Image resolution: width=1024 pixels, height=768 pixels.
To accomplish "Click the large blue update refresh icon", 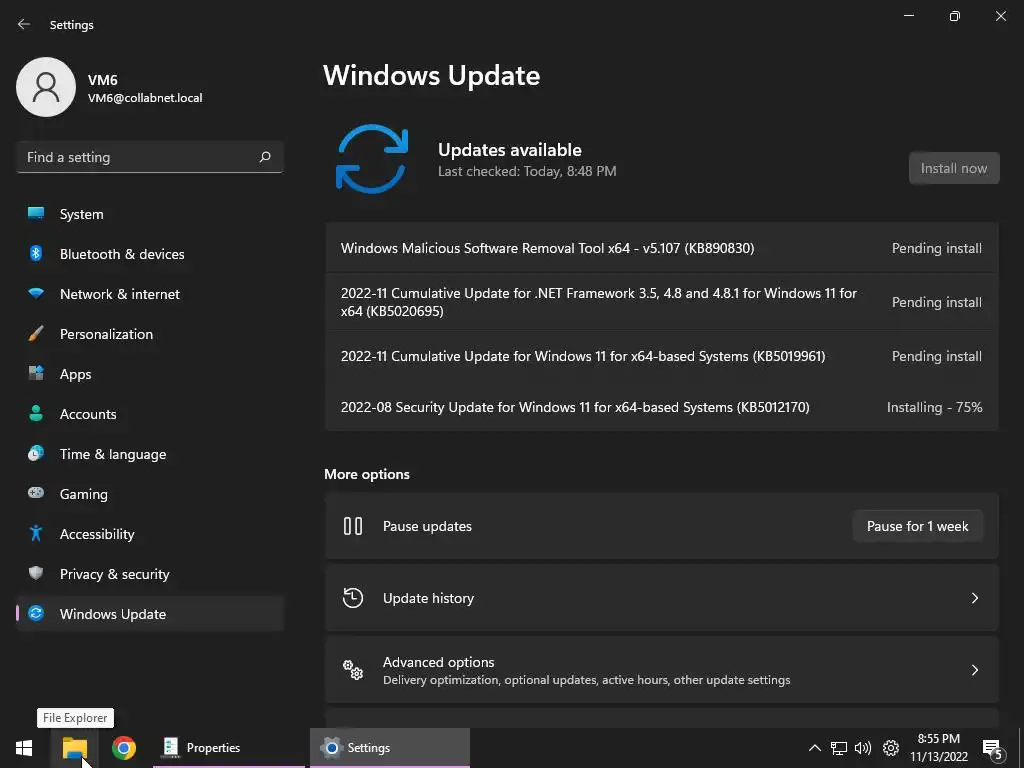I will click(372, 159).
